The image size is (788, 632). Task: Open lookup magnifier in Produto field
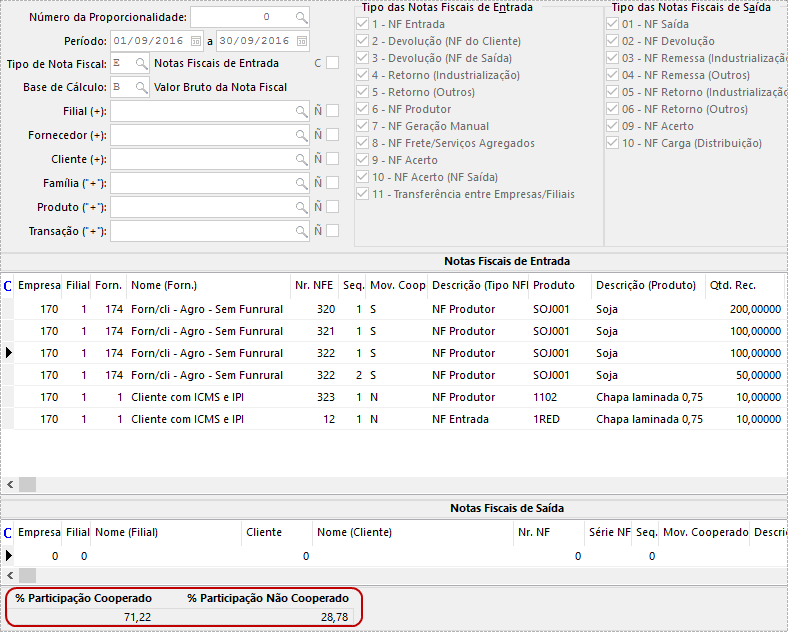pos(301,207)
